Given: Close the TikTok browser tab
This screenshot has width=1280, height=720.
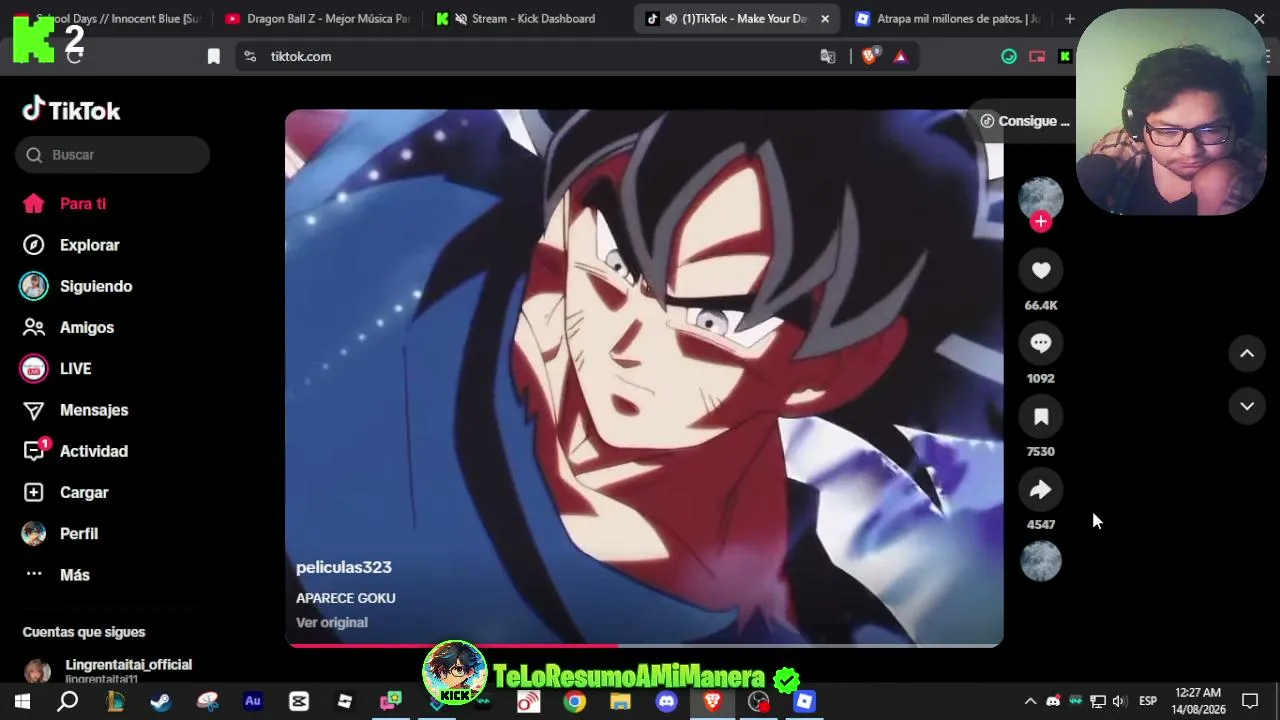Looking at the screenshot, I should [825, 19].
